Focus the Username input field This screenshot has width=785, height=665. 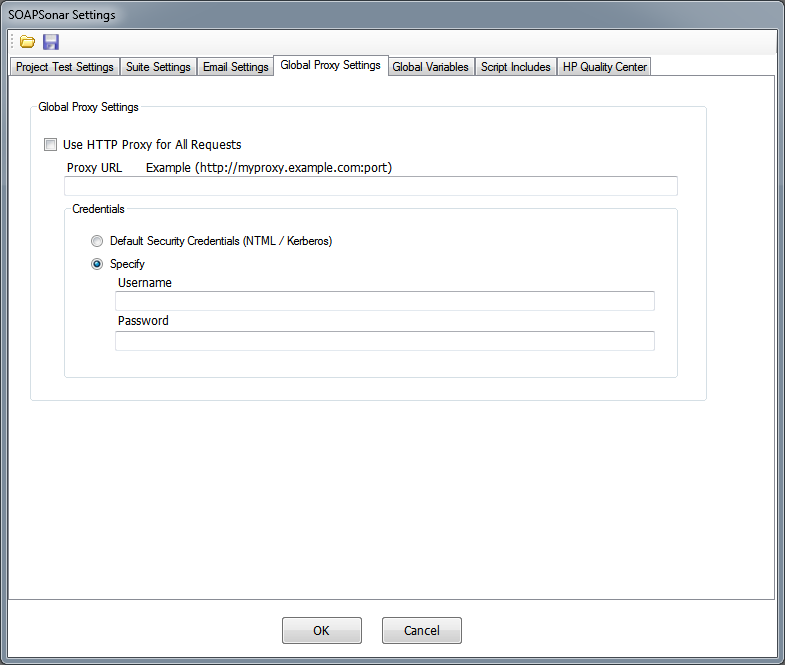tap(385, 301)
